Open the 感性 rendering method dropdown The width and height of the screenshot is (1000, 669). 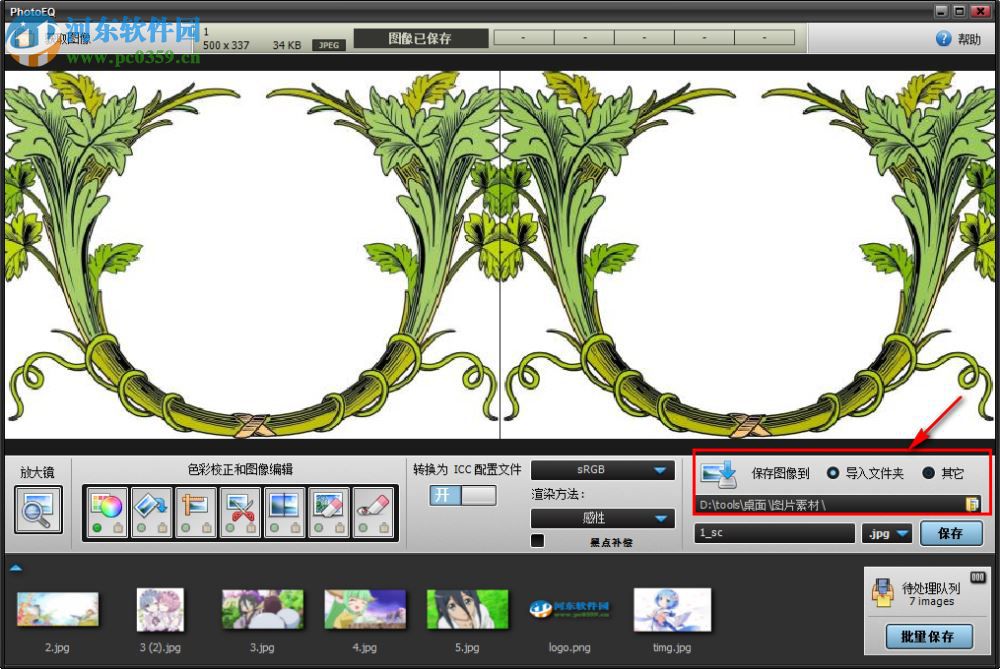tap(602, 518)
